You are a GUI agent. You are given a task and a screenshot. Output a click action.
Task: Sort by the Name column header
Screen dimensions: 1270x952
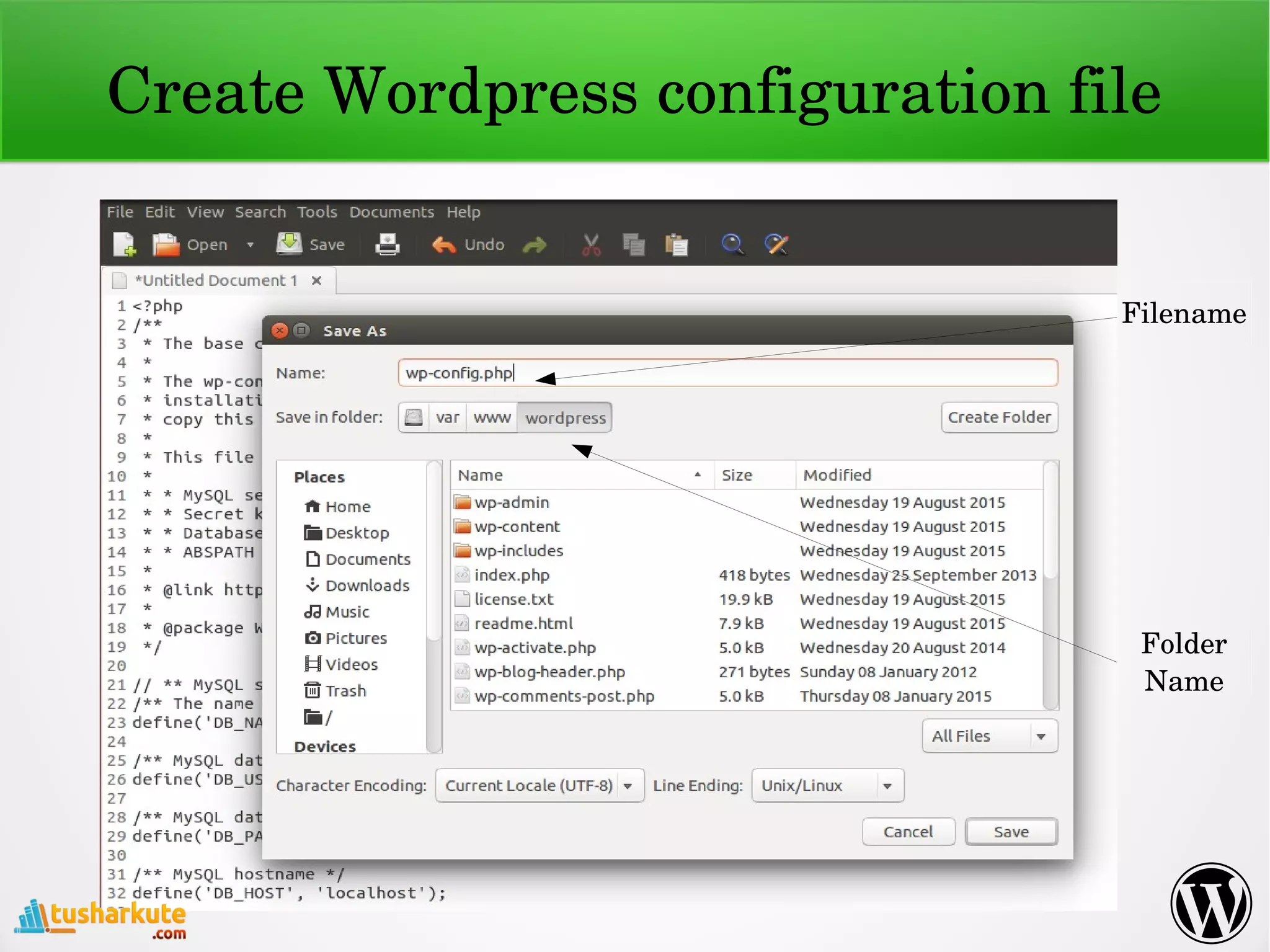582,475
